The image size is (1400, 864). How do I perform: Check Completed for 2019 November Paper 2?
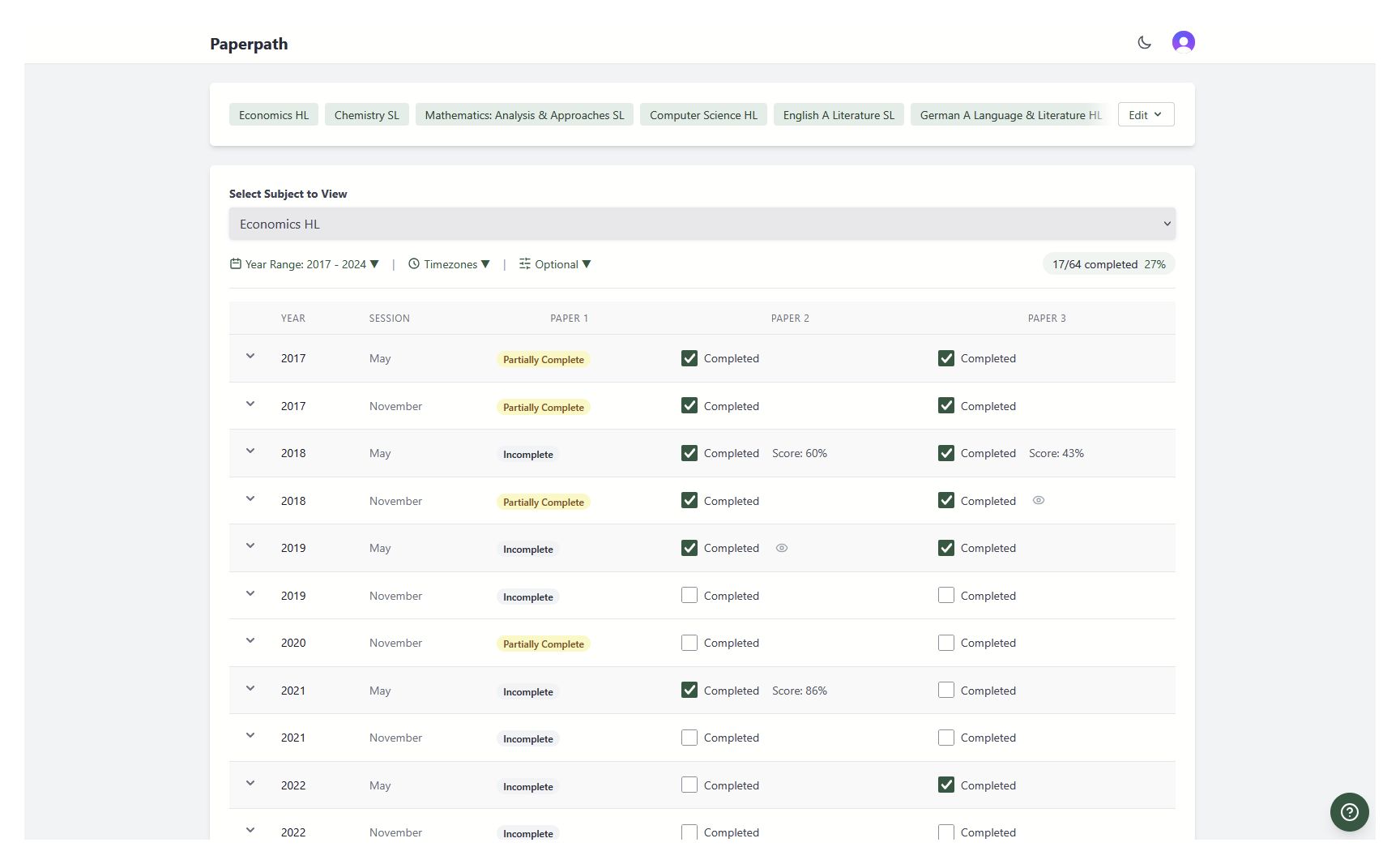(x=689, y=595)
